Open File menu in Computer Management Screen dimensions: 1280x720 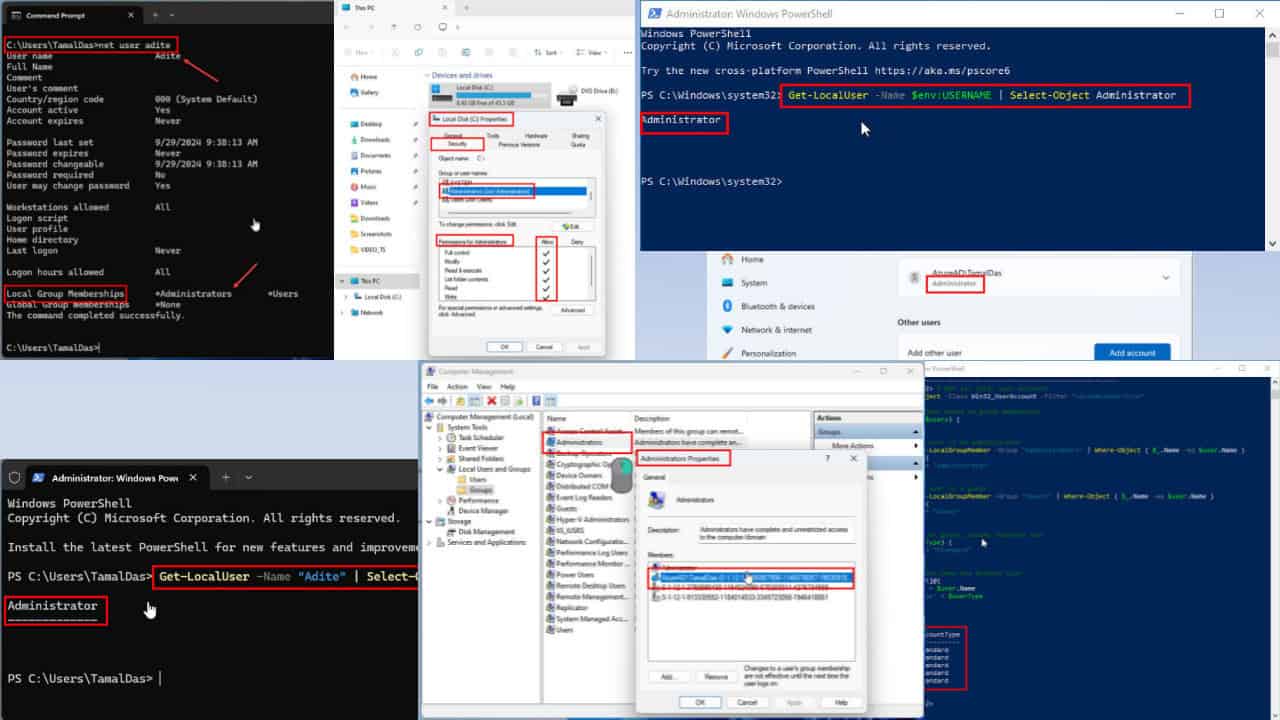pos(432,386)
